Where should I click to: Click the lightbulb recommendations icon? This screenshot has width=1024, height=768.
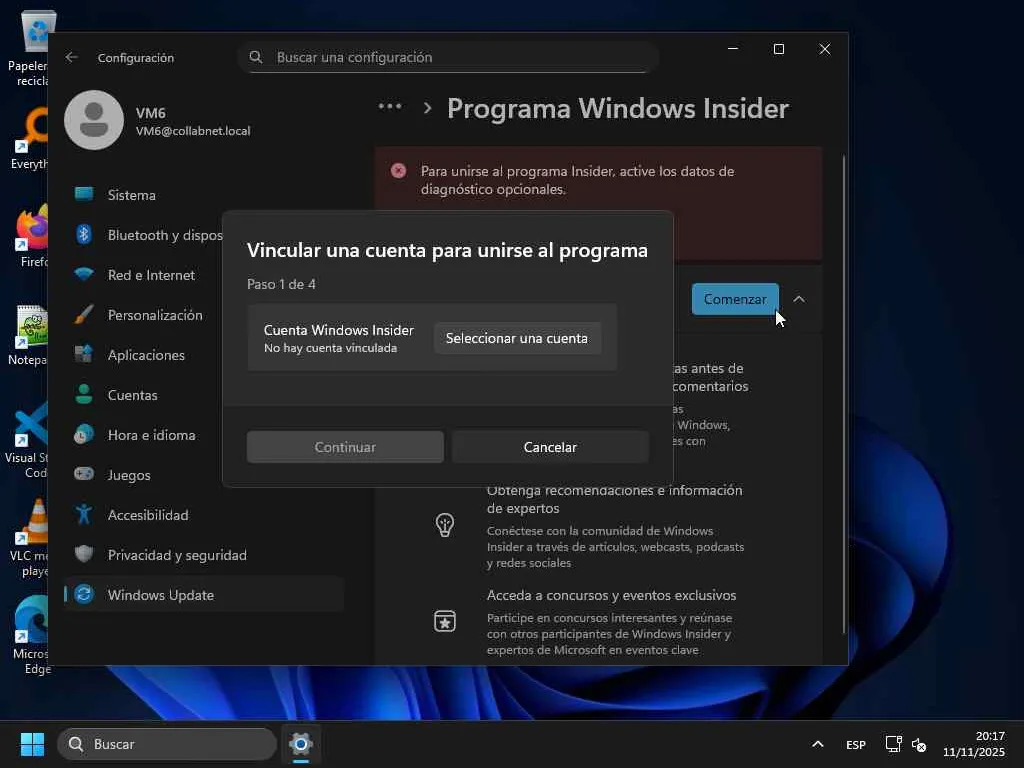coord(445,524)
